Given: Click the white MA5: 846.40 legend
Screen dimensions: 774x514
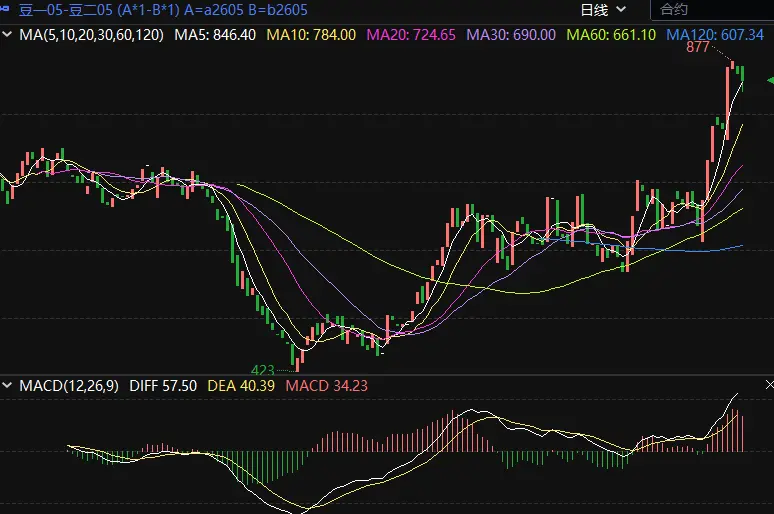Looking at the screenshot, I should click(215, 35).
